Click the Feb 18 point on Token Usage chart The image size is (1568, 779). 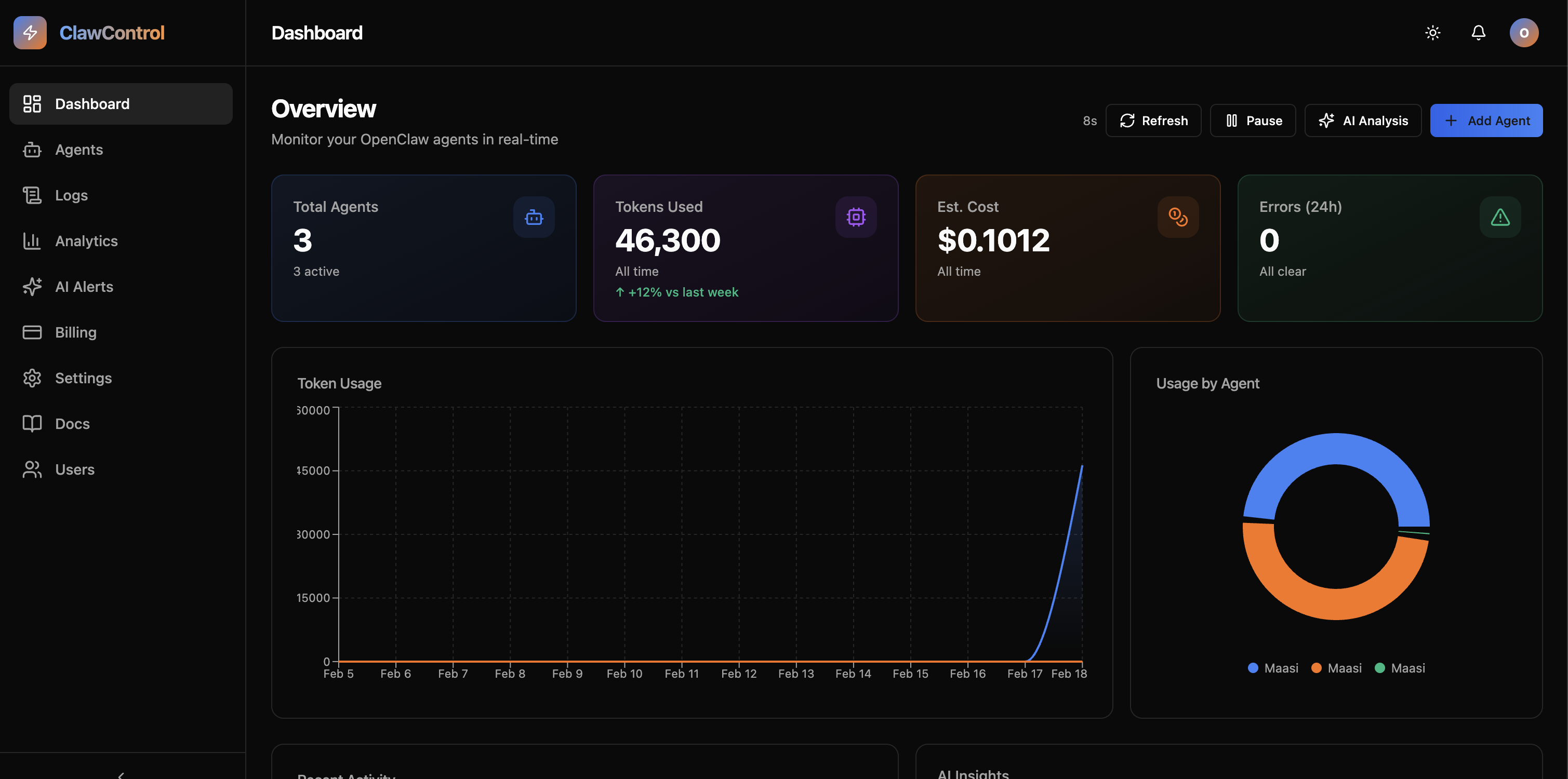coord(1082,466)
